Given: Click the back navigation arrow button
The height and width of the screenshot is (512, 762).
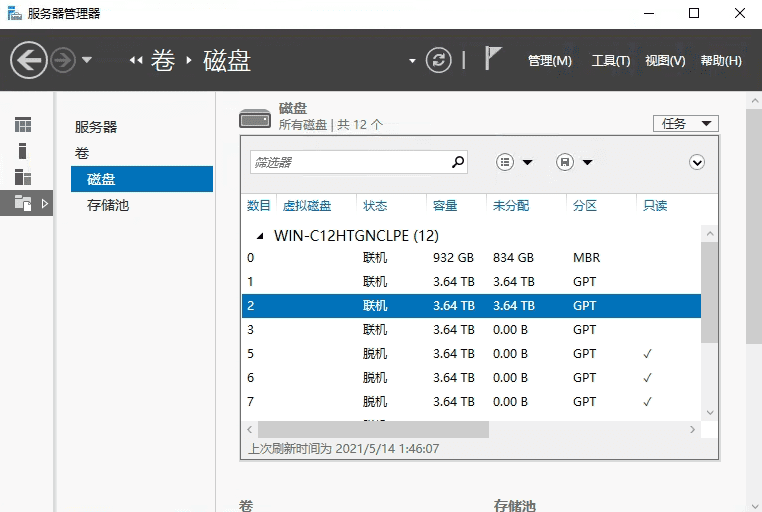Looking at the screenshot, I should pos(29,60).
